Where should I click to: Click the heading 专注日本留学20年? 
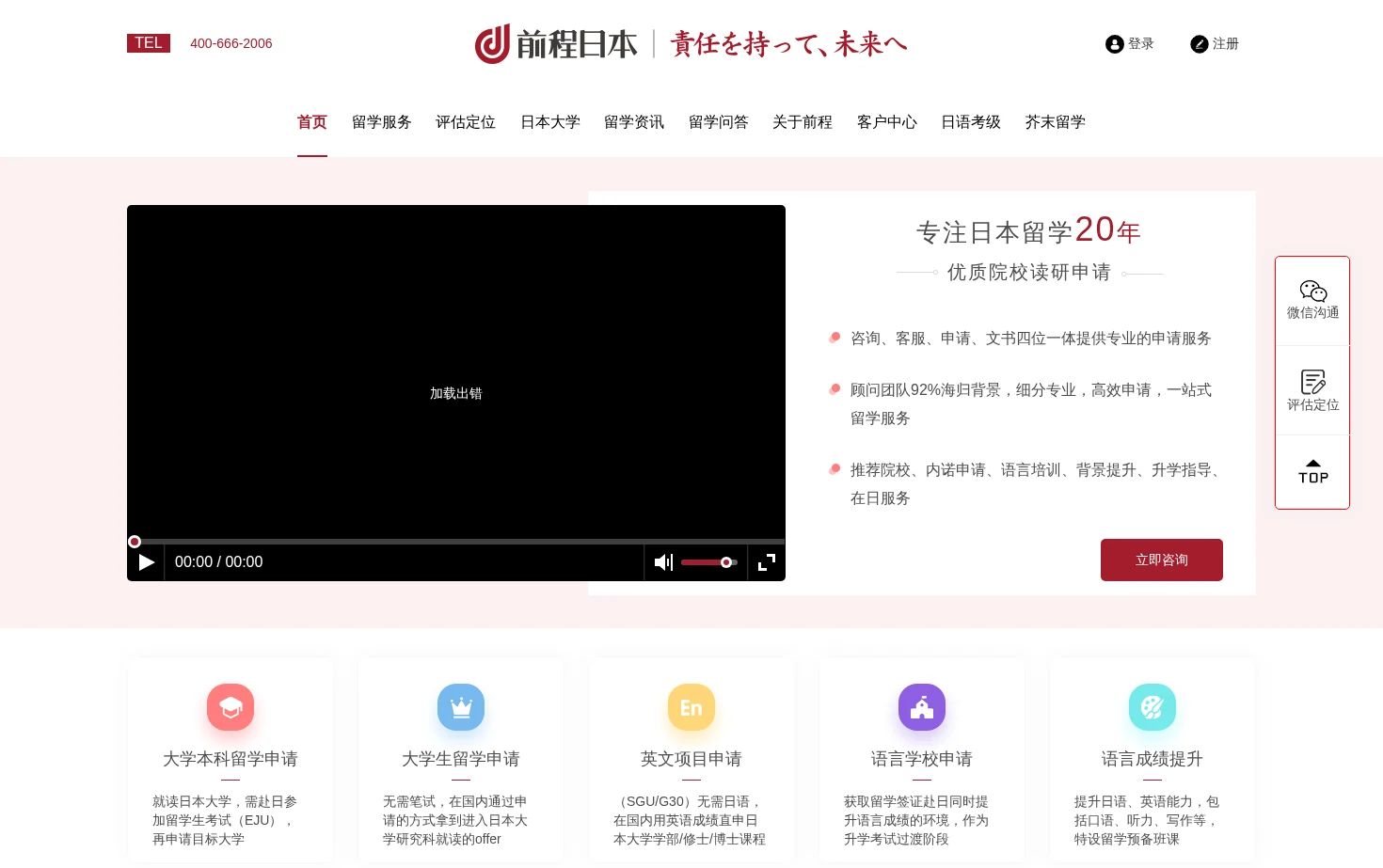[1028, 230]
